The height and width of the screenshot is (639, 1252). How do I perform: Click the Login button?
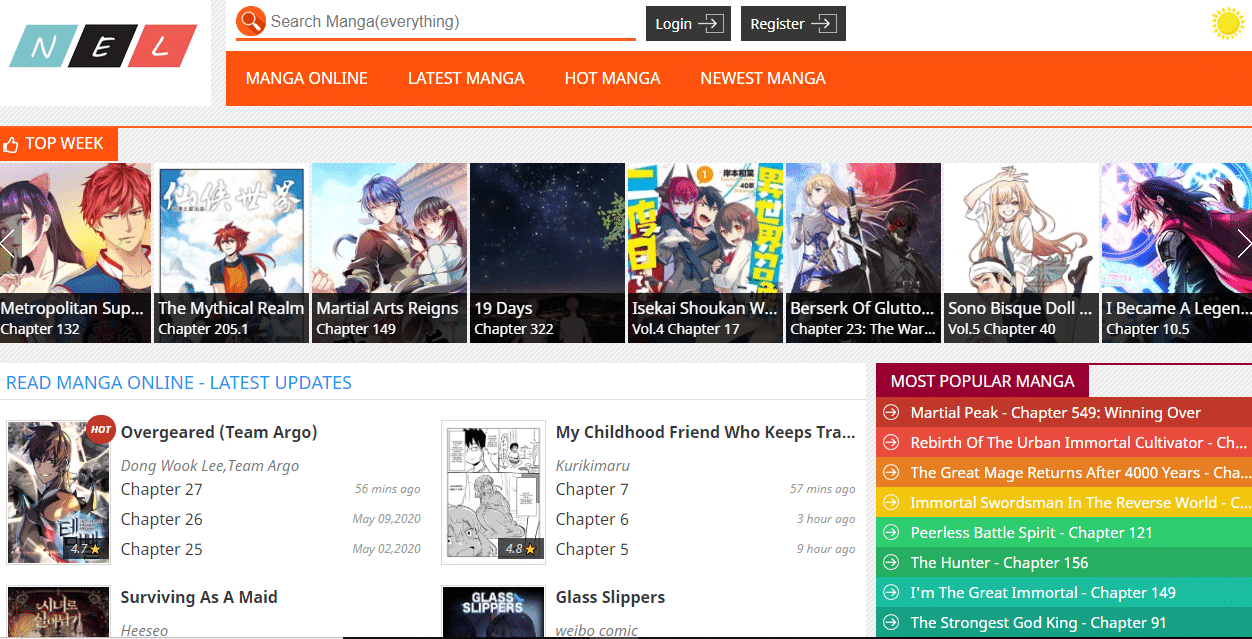(x=688, y=24)
